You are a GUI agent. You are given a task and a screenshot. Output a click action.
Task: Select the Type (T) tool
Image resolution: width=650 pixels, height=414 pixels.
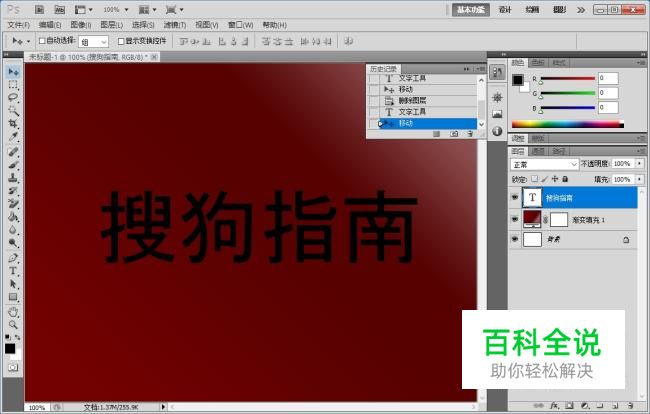13,271
